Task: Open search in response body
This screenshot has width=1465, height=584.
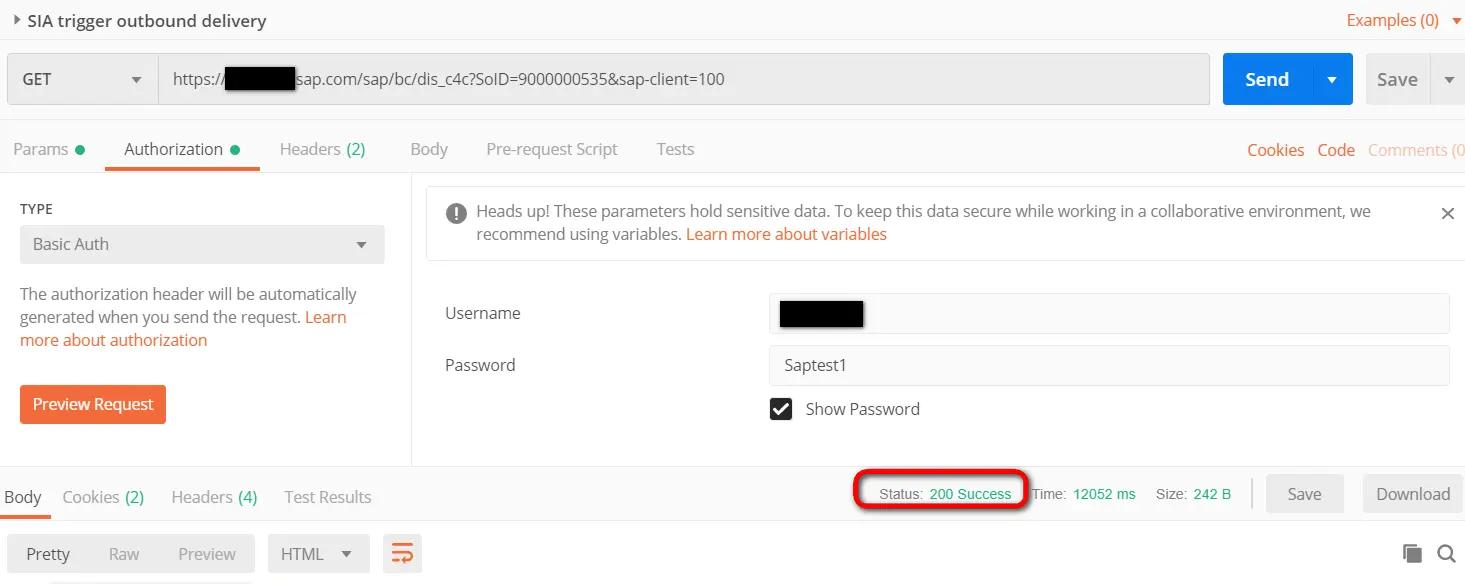Action: (x=1446, y=554)
